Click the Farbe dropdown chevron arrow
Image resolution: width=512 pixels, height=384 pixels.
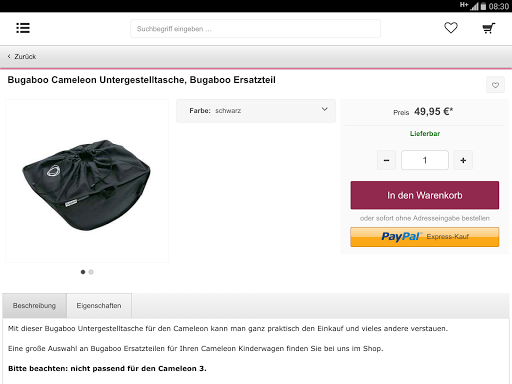tap(325, 109)
